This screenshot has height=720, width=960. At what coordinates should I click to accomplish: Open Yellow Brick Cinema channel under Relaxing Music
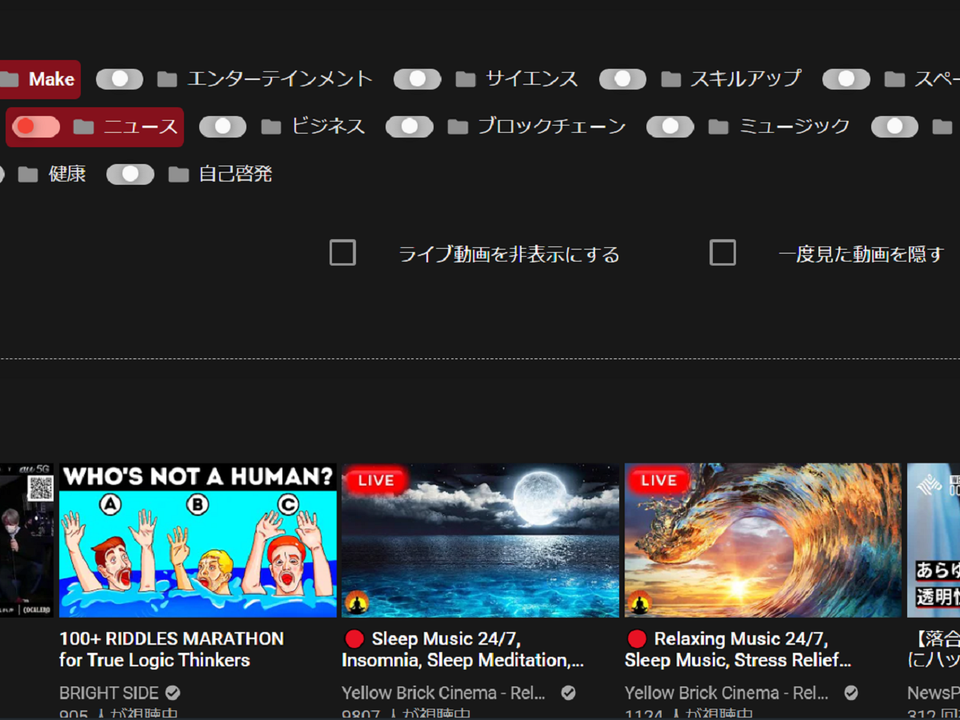click(x=726, y=692)
